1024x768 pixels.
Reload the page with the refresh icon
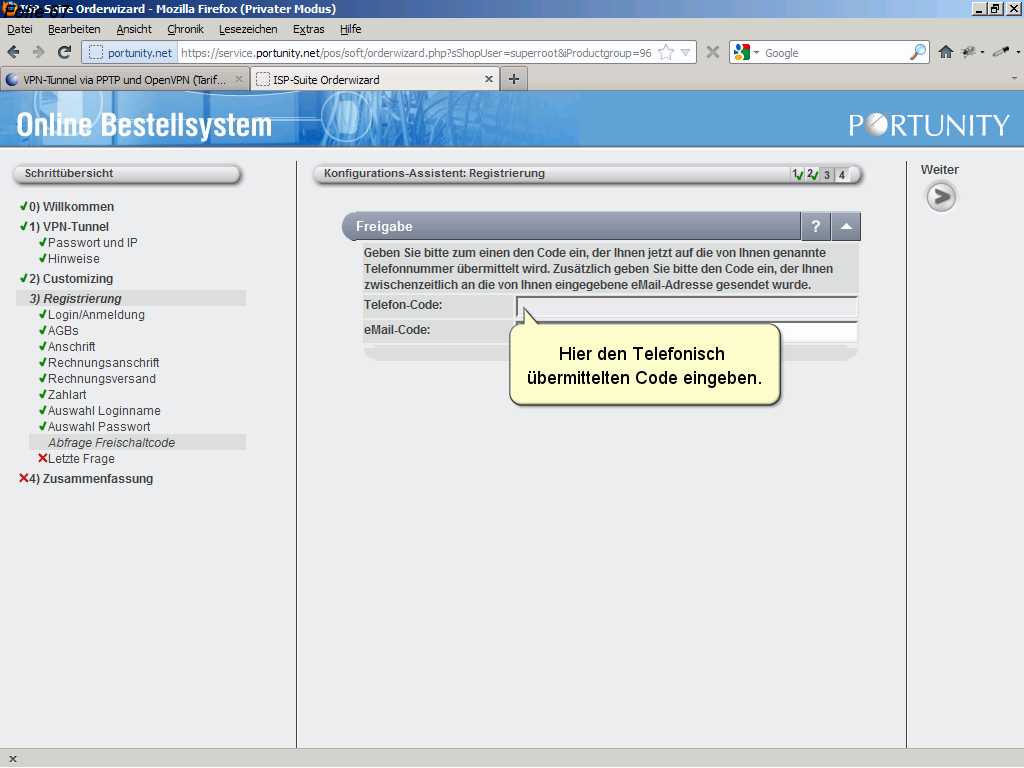pos(64,52)
